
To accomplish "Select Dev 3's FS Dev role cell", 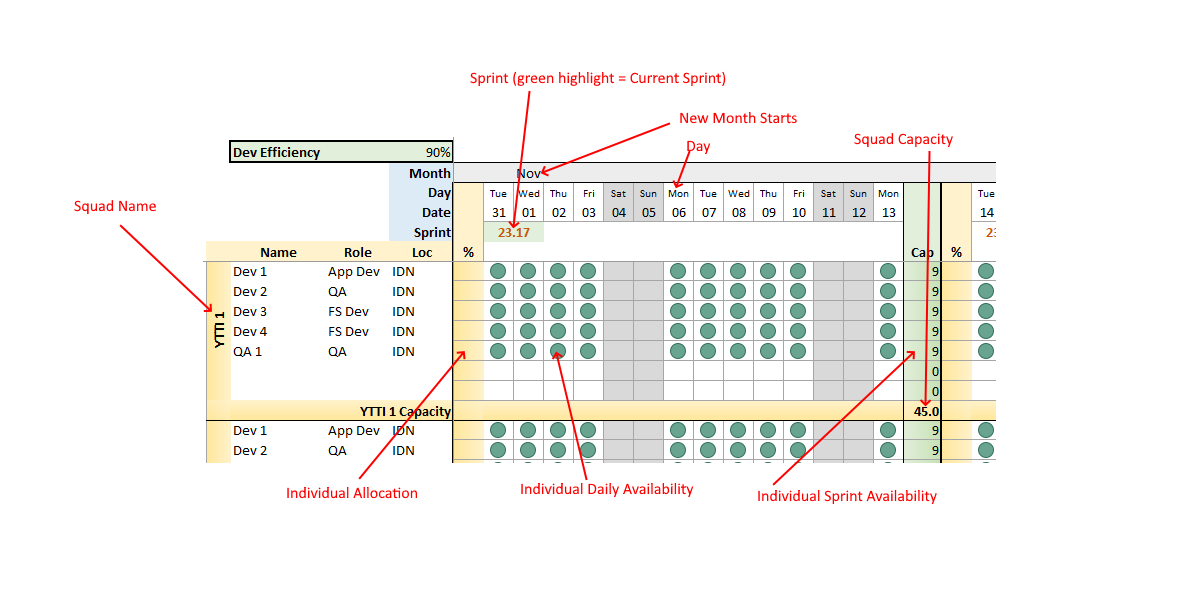I will pos(348,311).
